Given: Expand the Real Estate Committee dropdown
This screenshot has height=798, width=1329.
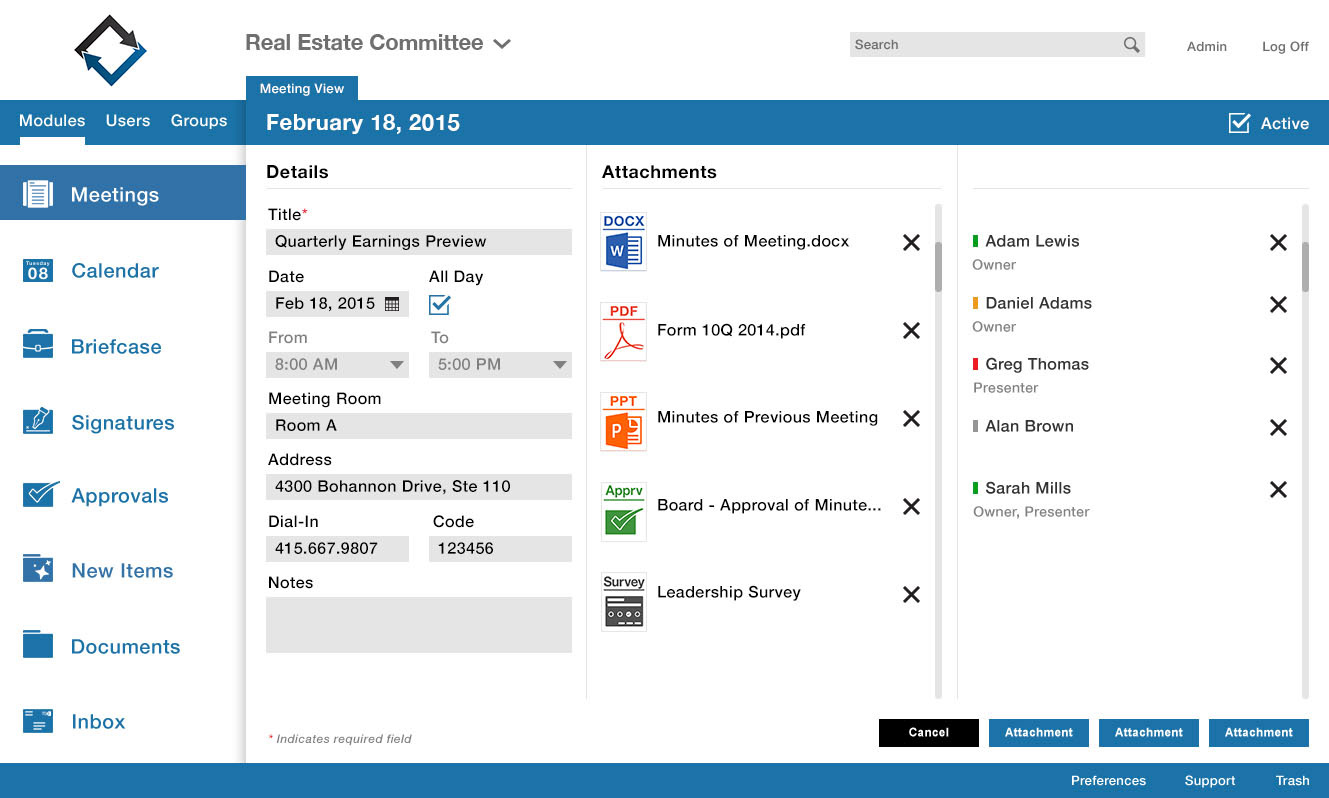Looking at the screenshot, I should click(502, 44).
